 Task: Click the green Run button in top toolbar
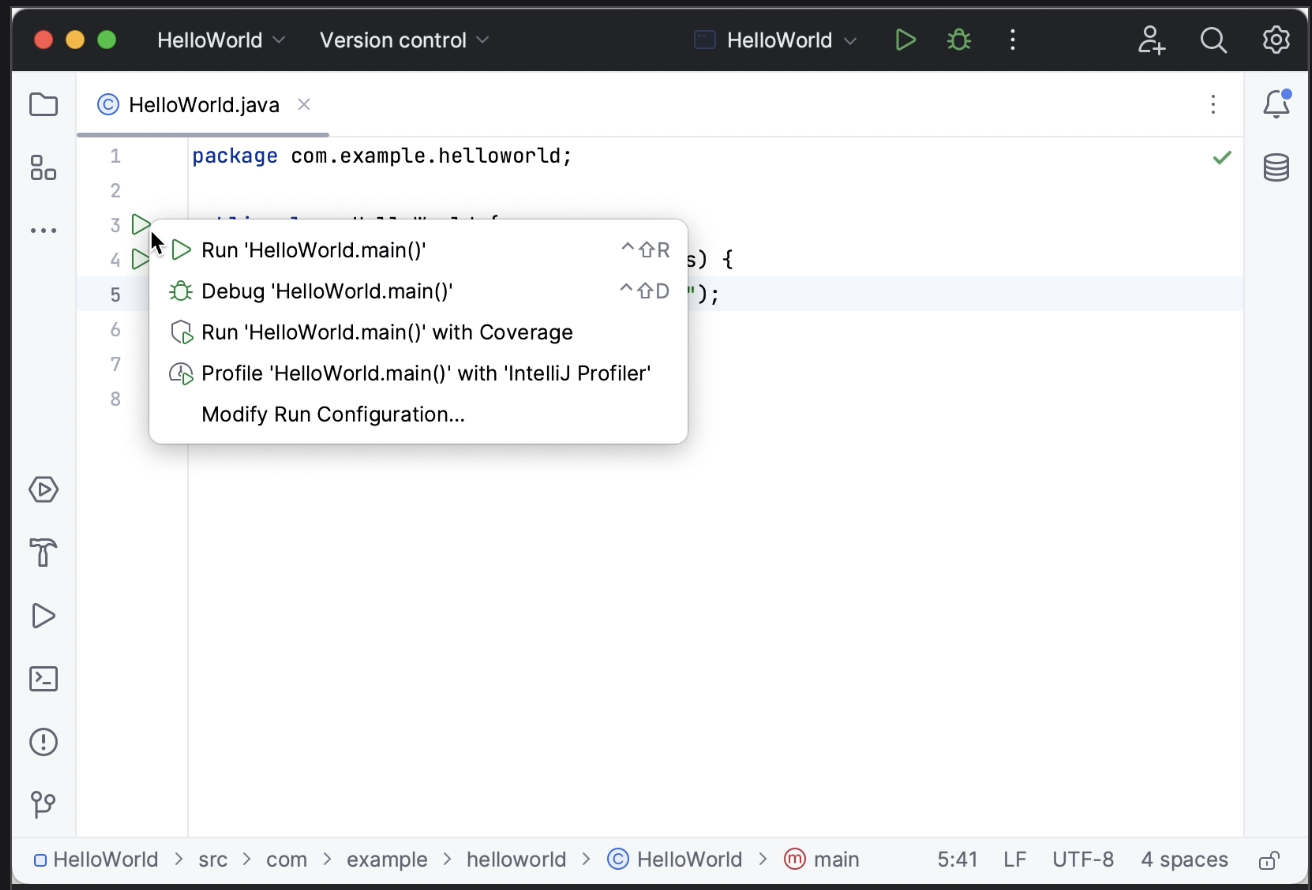(905, 40)
